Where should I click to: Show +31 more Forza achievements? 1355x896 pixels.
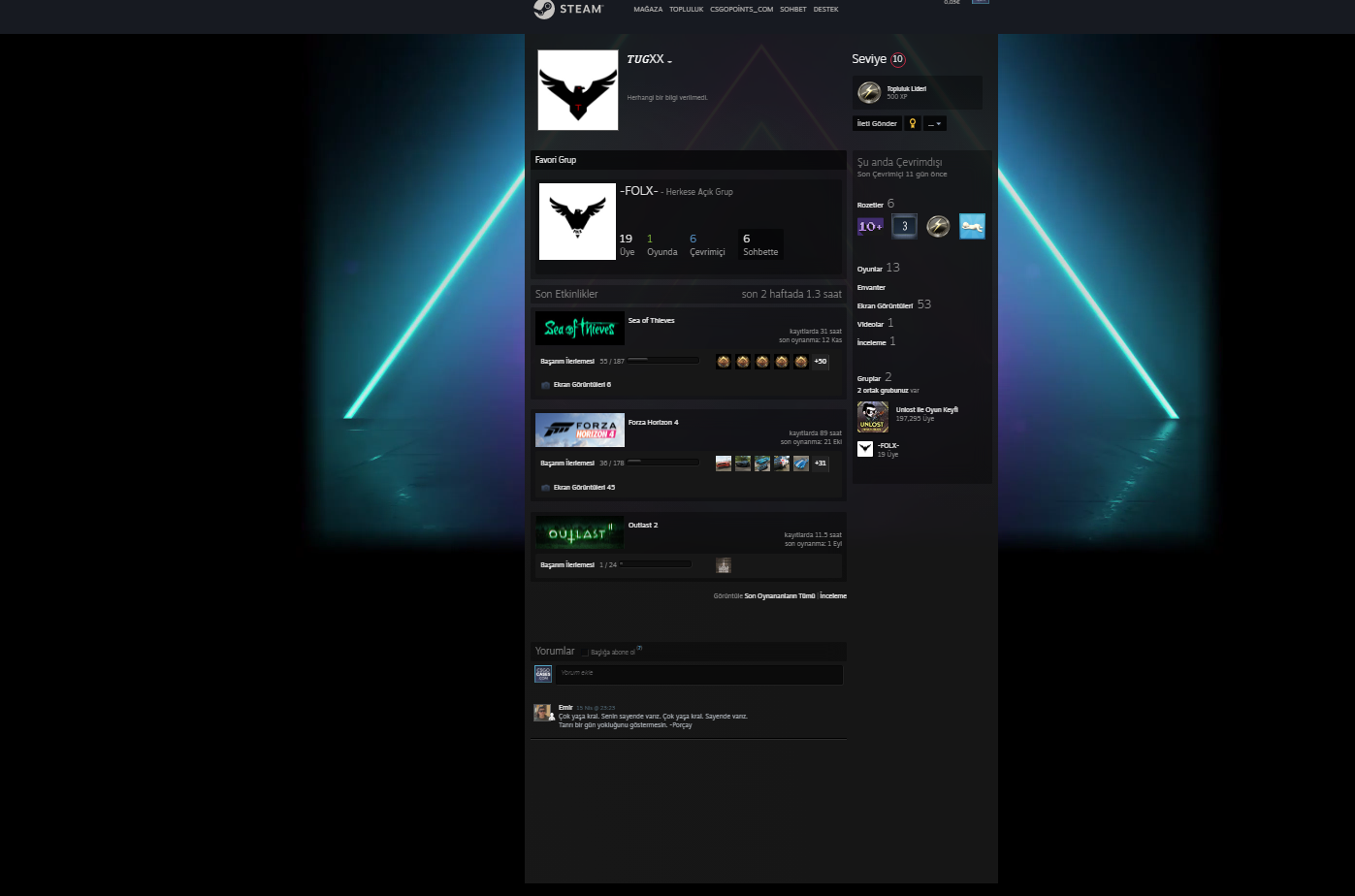pos(821,464)
